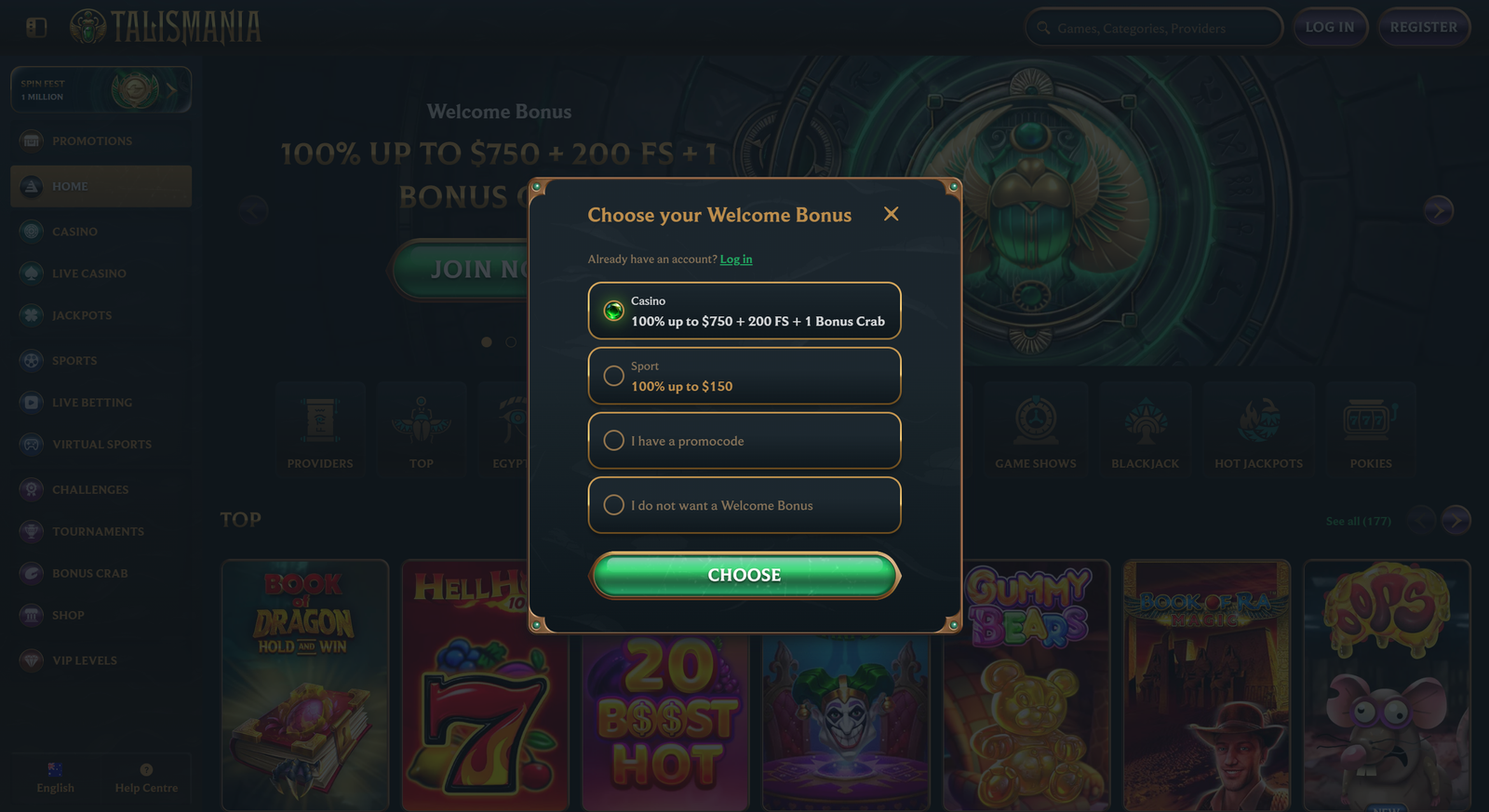Advance the Top games carousel right
The width and height of the screenshot is (1489, 812).
pyautogui.click(x=1455, y=520)
